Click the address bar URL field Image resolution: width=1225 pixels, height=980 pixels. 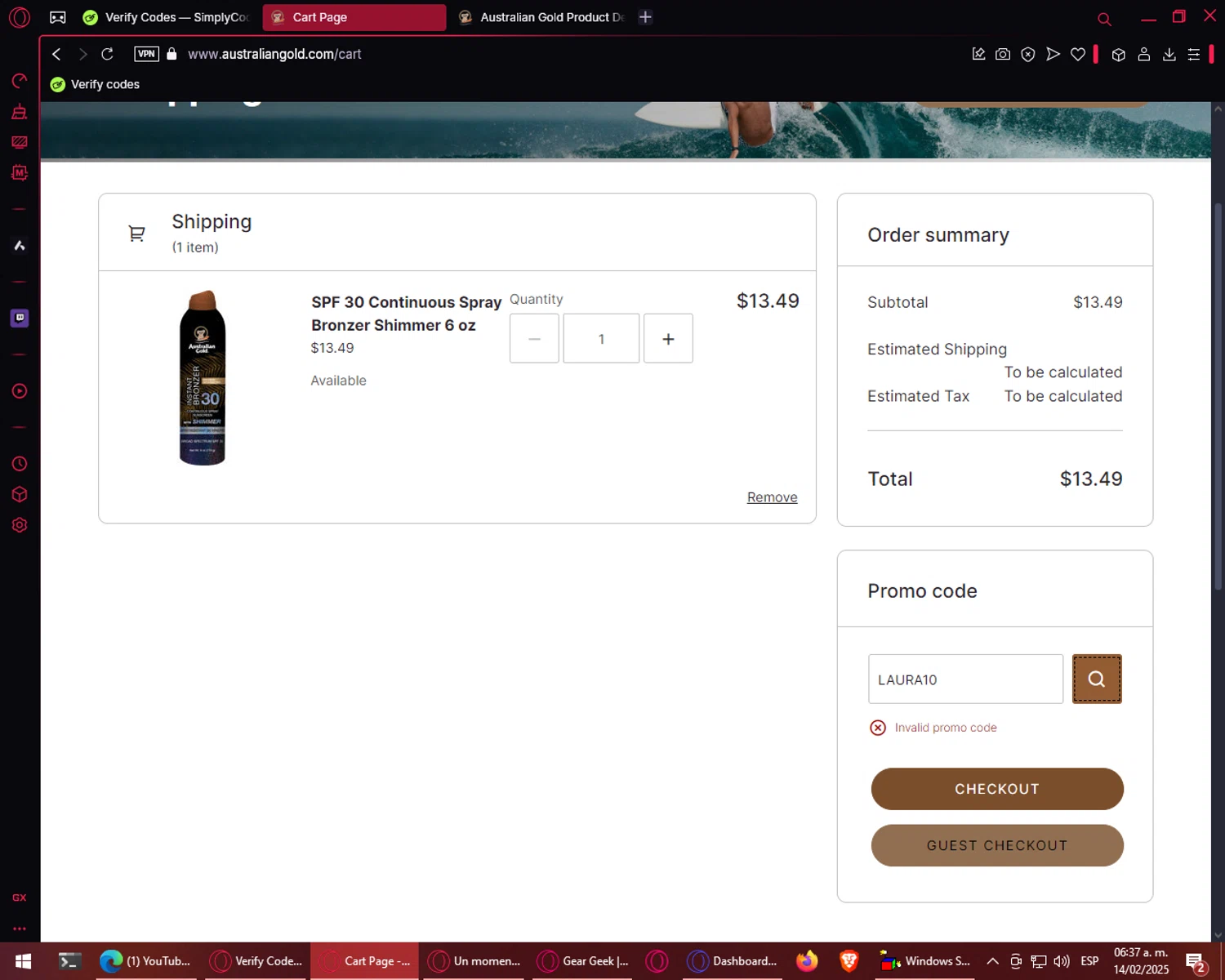pyautogui.click(x=274, y=54)
